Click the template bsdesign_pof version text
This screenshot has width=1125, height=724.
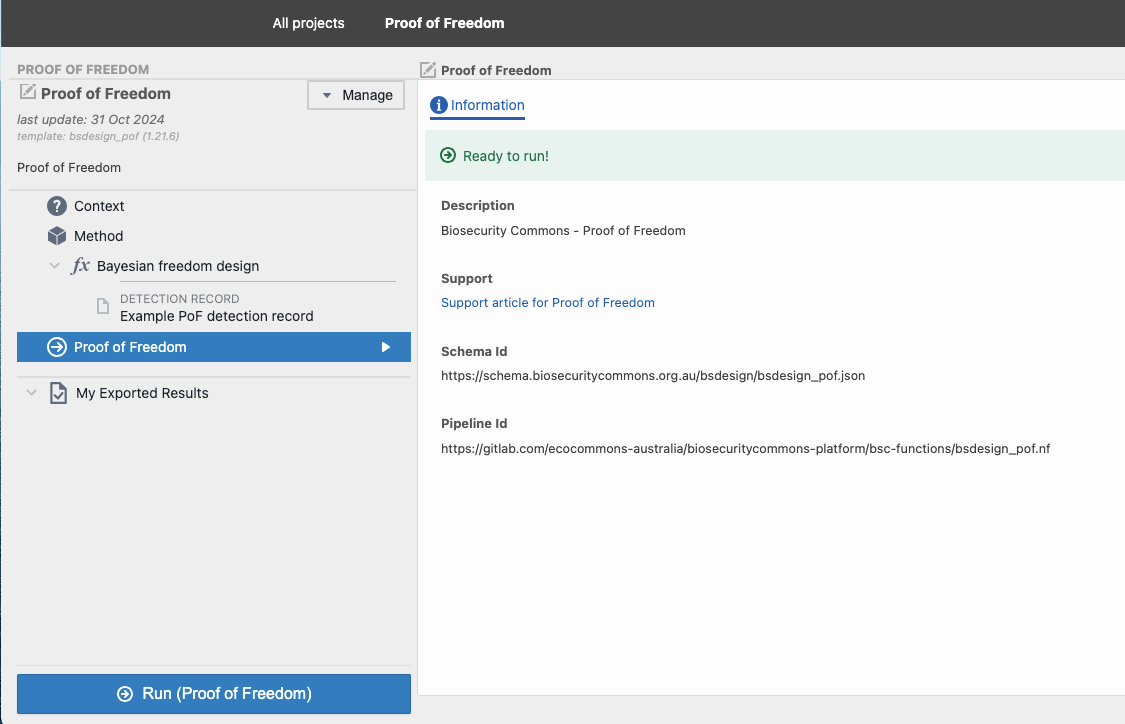coord(98,136)
